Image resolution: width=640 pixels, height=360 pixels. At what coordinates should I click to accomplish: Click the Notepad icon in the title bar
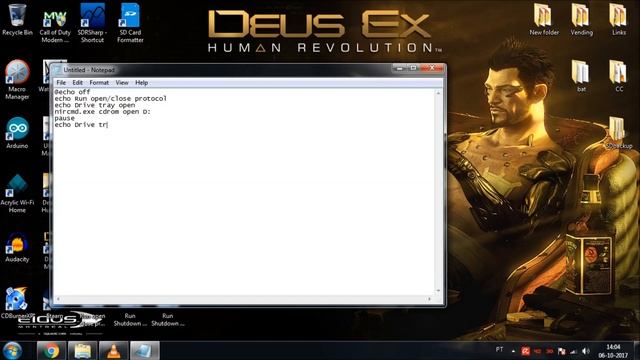(x=58, y=70)
